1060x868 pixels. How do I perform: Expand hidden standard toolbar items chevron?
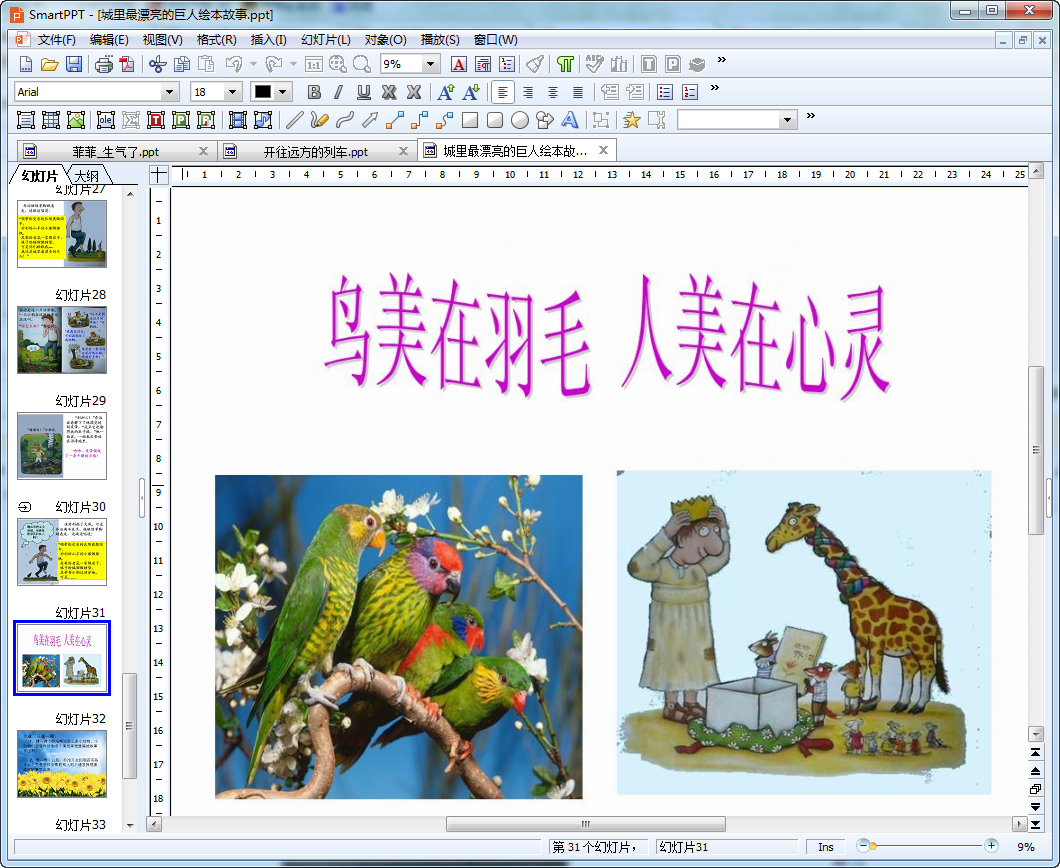(x=722, y=60)
